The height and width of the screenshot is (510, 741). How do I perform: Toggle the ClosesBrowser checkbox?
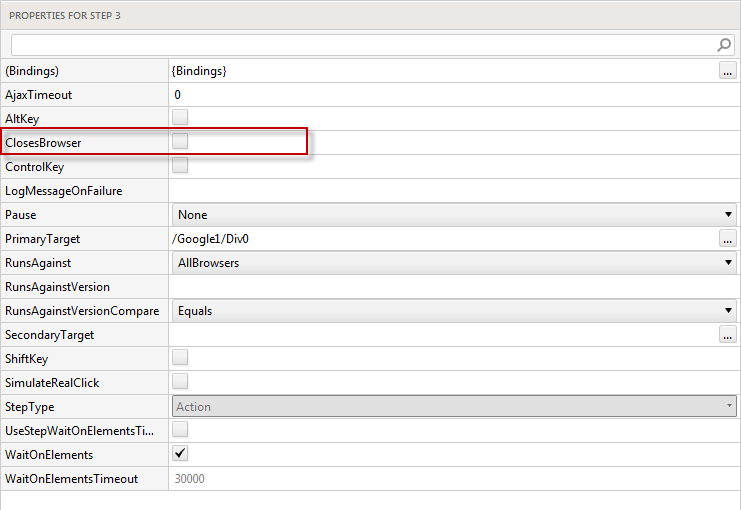coord(180,142)
